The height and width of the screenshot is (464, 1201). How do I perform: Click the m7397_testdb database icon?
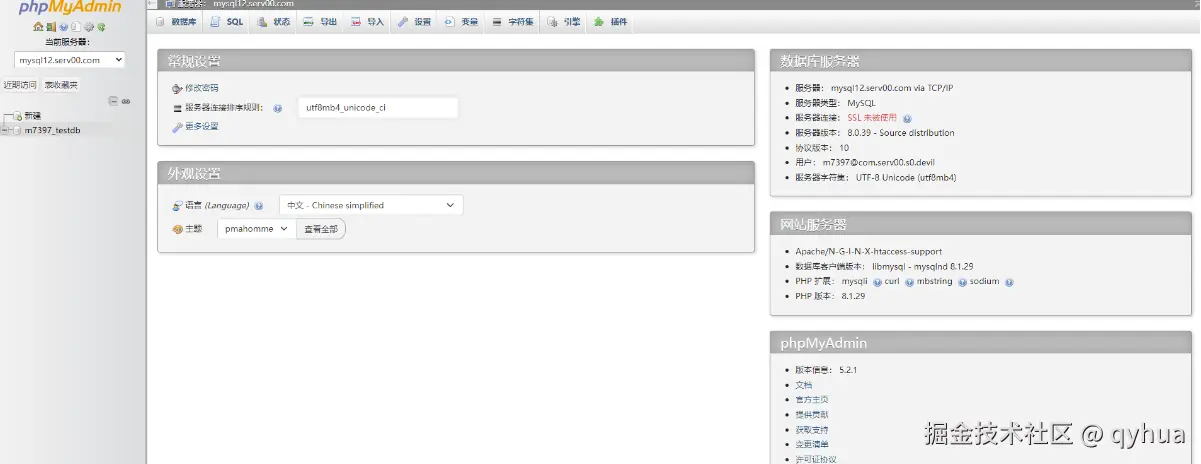(17, 130)
